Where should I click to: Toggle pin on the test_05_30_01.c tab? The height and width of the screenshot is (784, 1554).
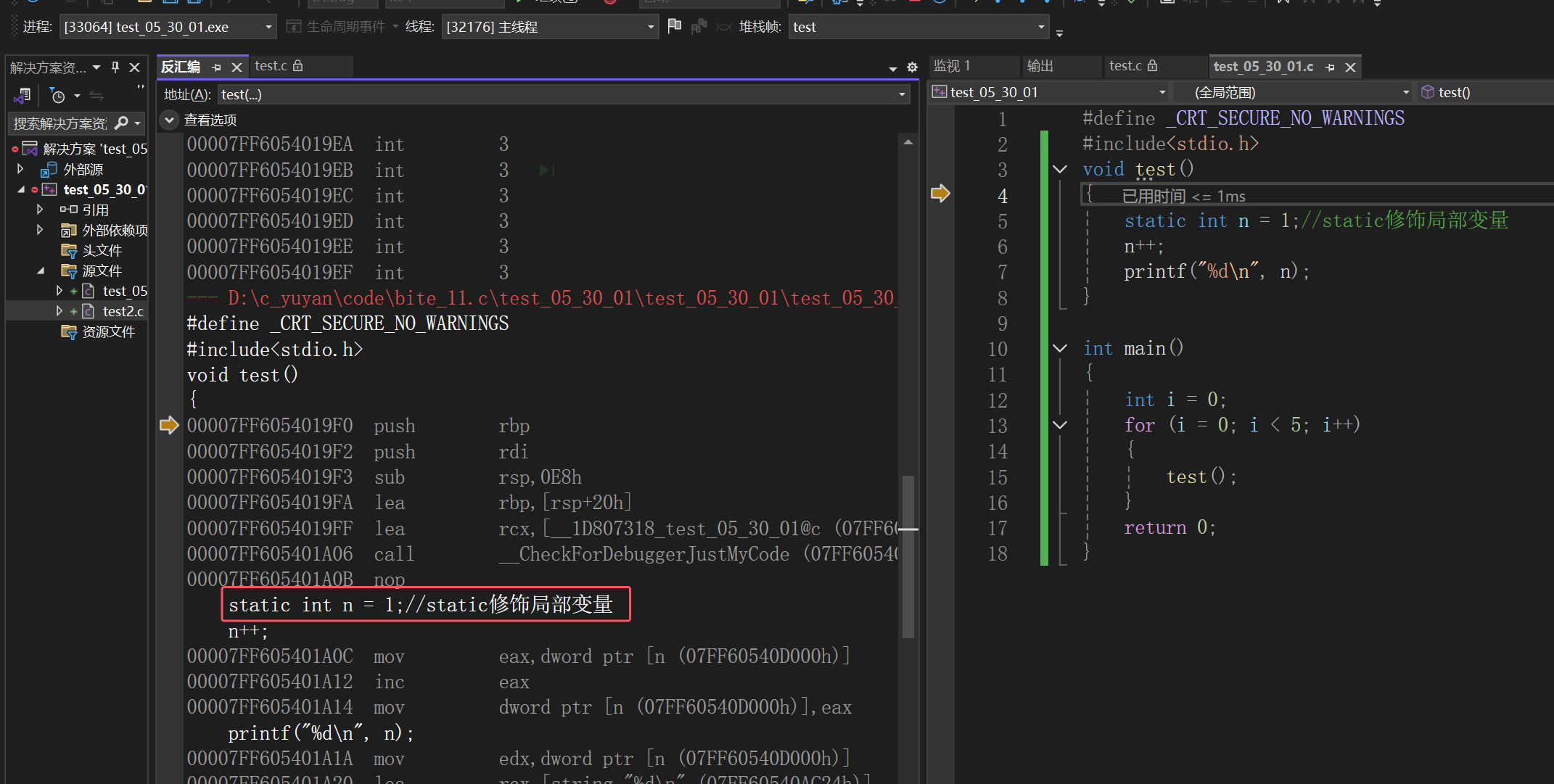point(1330,67)
